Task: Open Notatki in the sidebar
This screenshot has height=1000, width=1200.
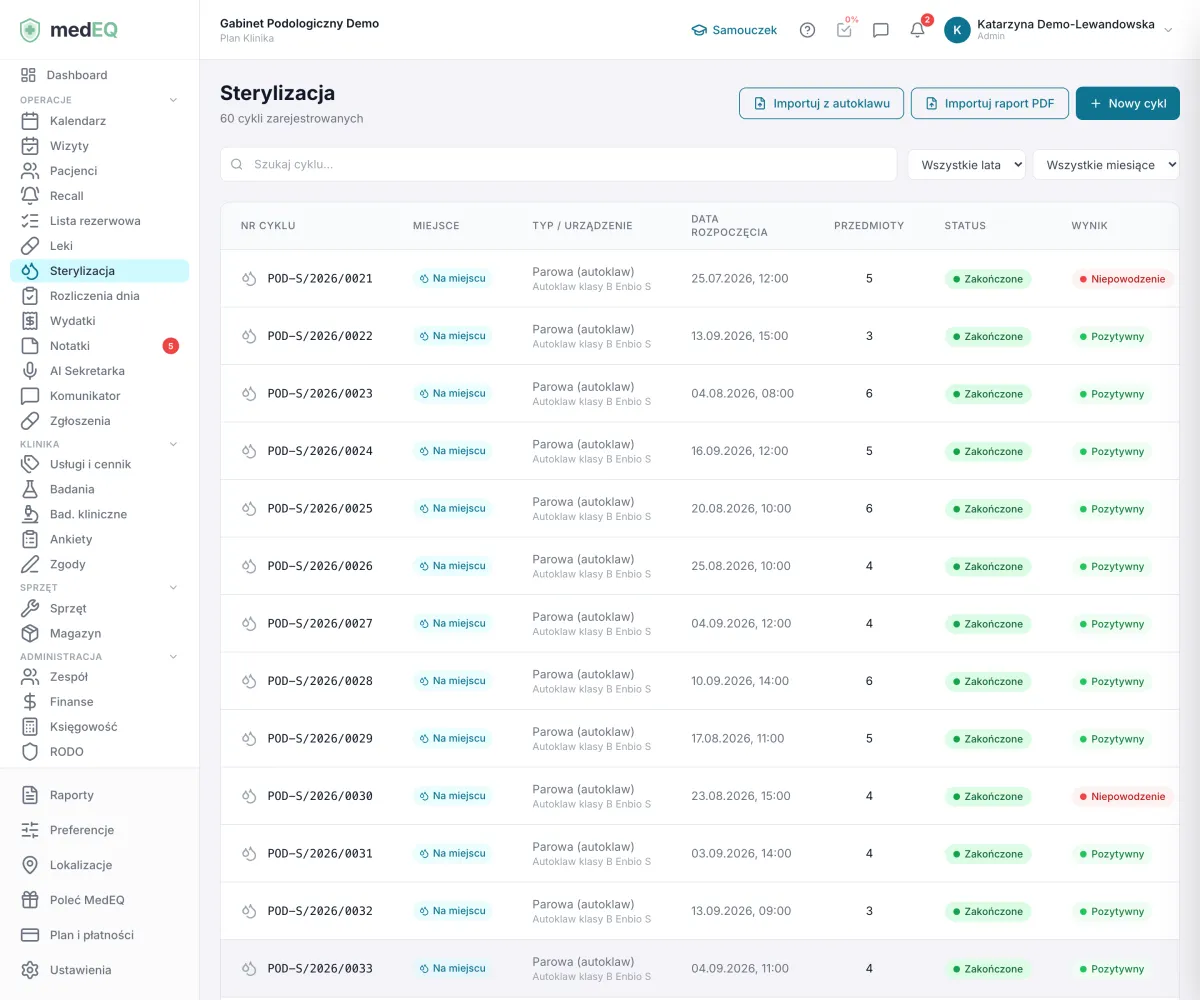Action: pos(100,346)
